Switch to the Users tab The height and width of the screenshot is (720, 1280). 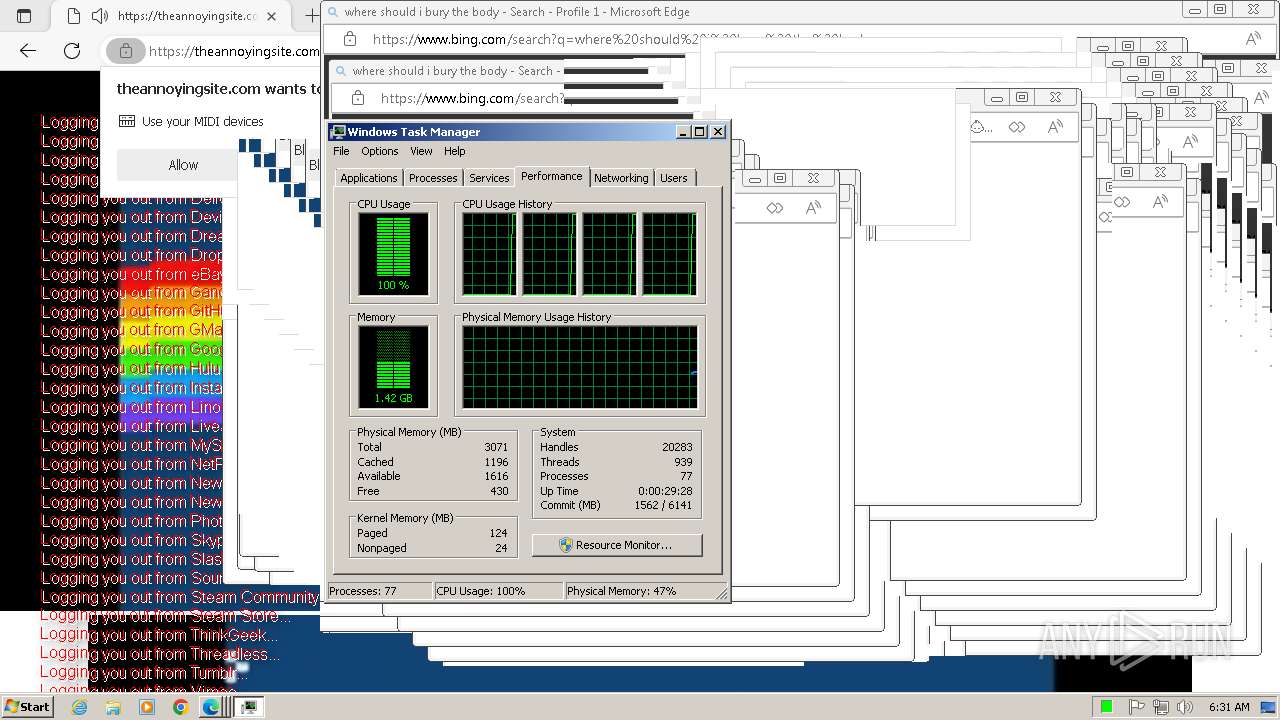(x=674, y=178)
